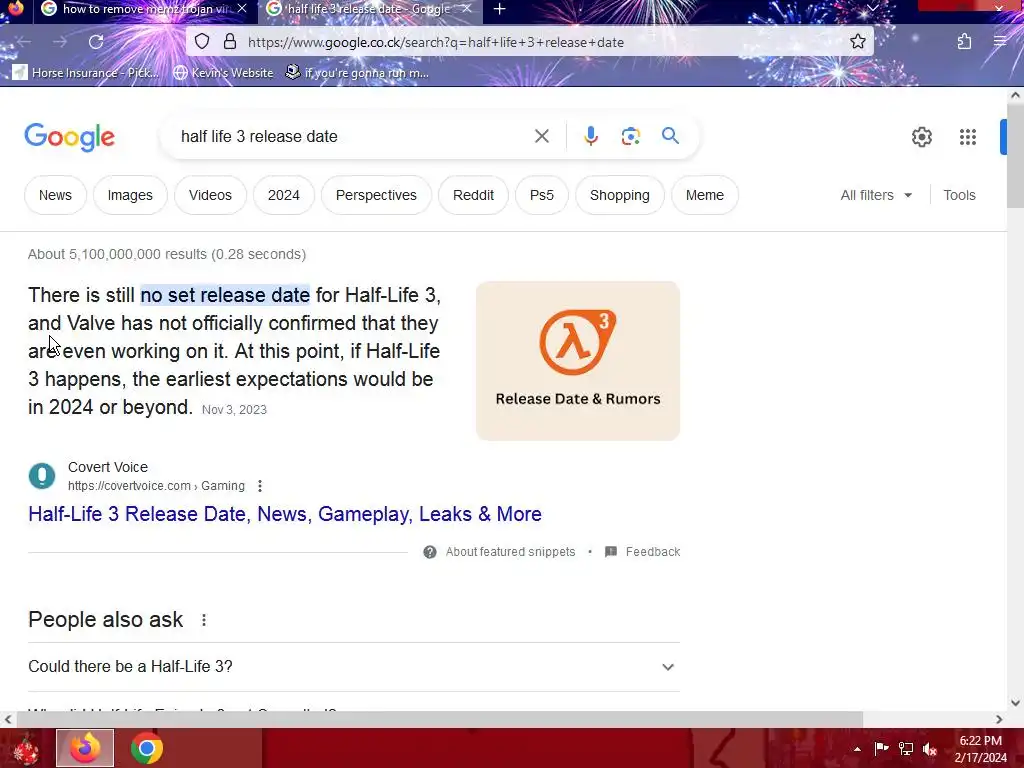
Task: Click the Firefox icon in the taskbar
Action: (x=85, y=748)
